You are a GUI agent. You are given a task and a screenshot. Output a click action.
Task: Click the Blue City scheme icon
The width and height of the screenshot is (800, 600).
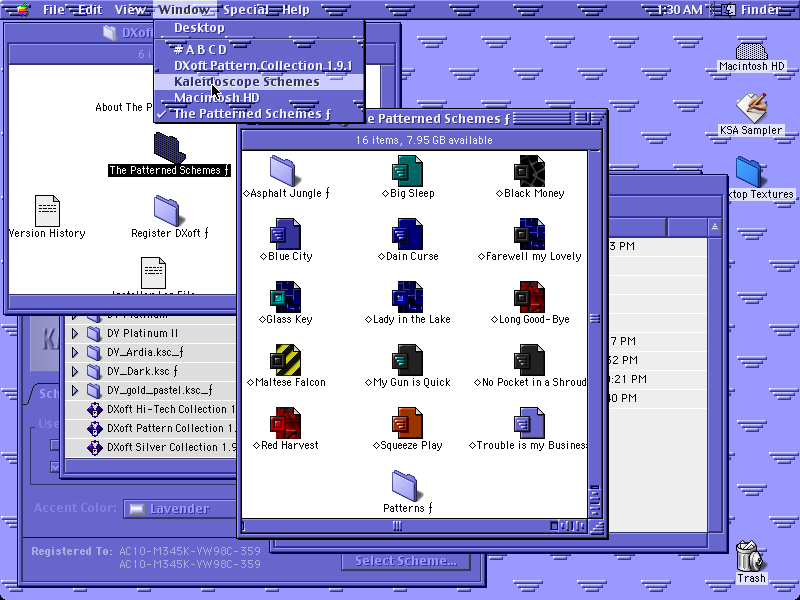[285, 234]
